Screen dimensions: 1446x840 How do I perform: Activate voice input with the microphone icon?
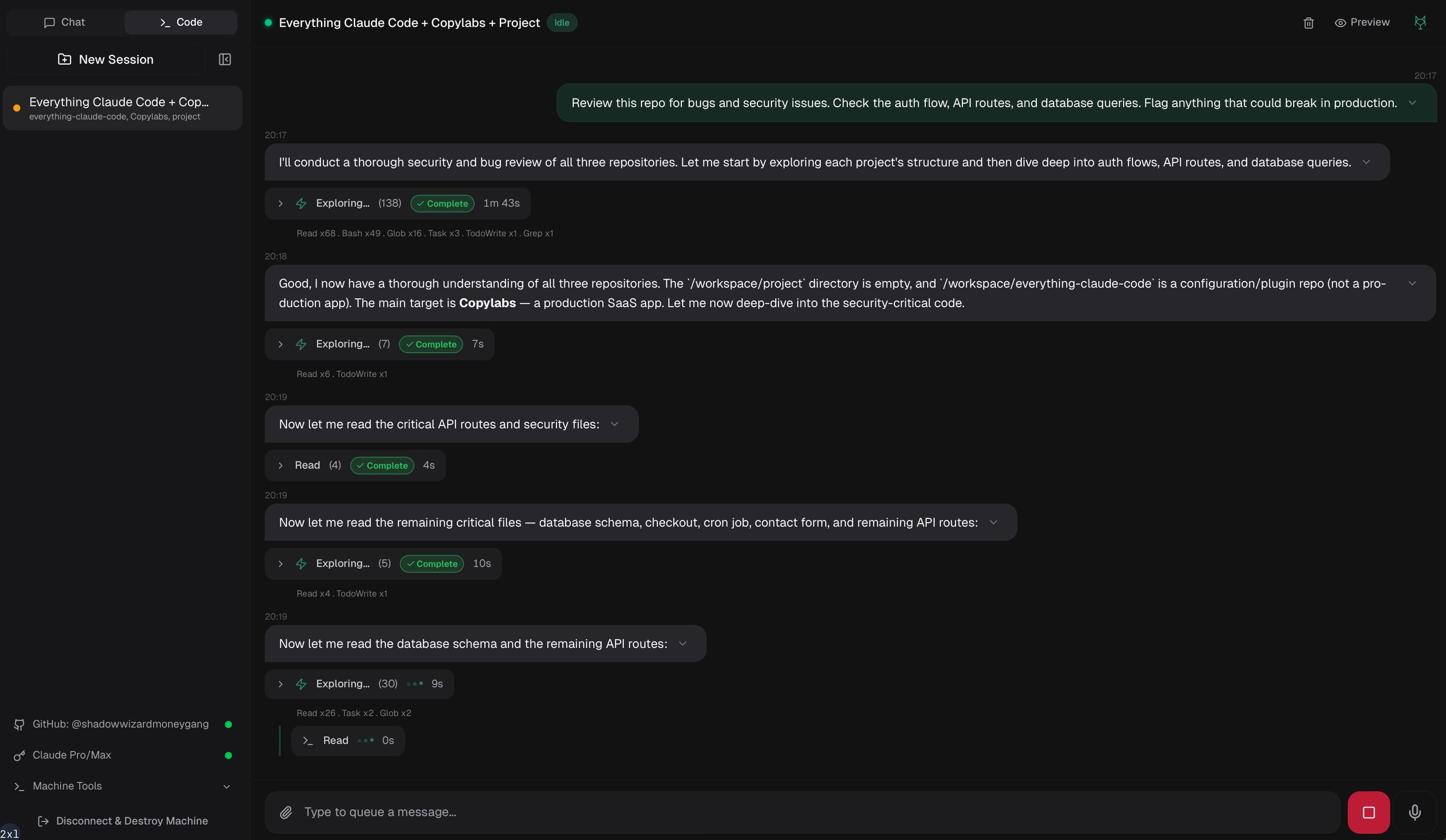coord(1415,812)
